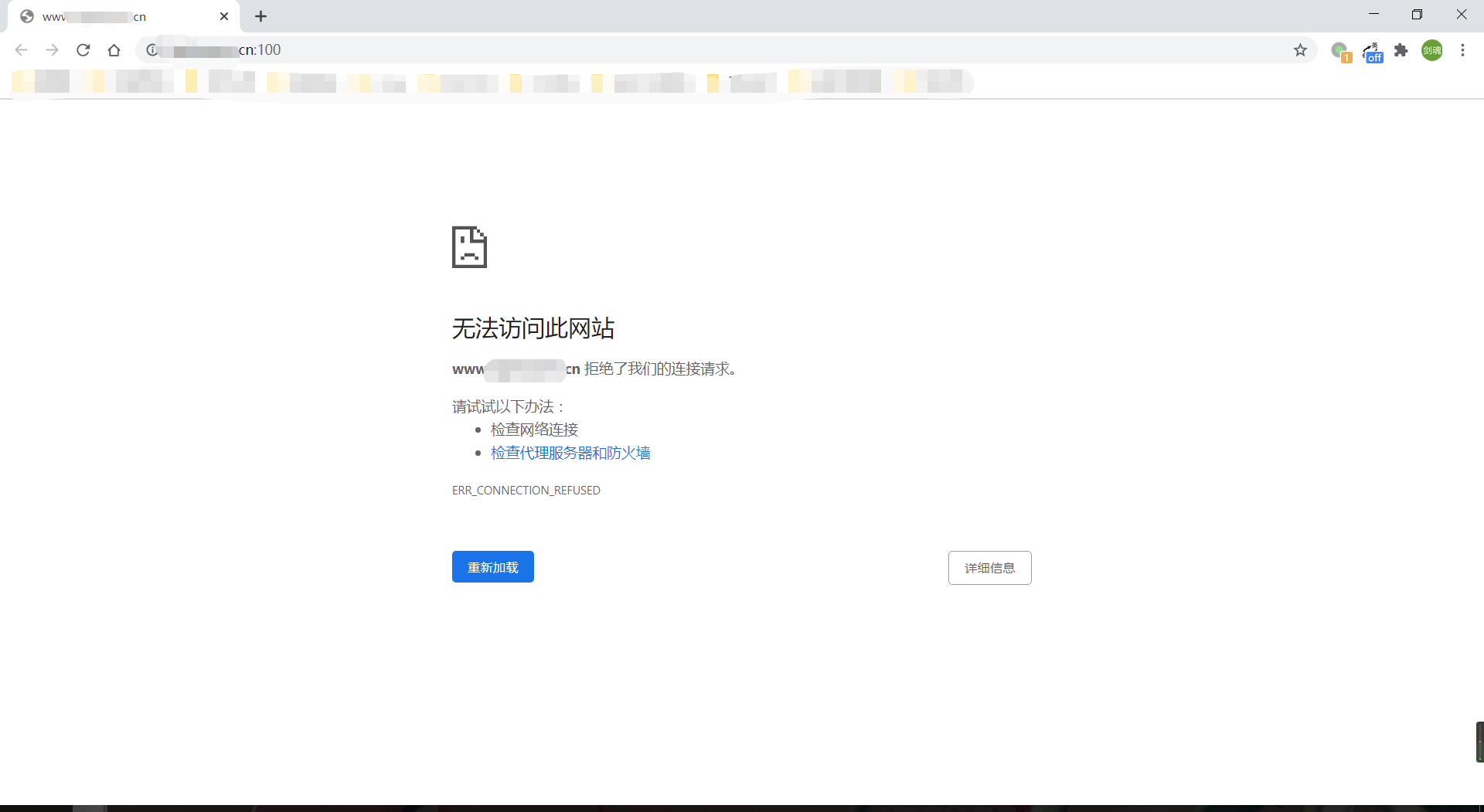Click the 详细信息 details button

pos(989,568)
